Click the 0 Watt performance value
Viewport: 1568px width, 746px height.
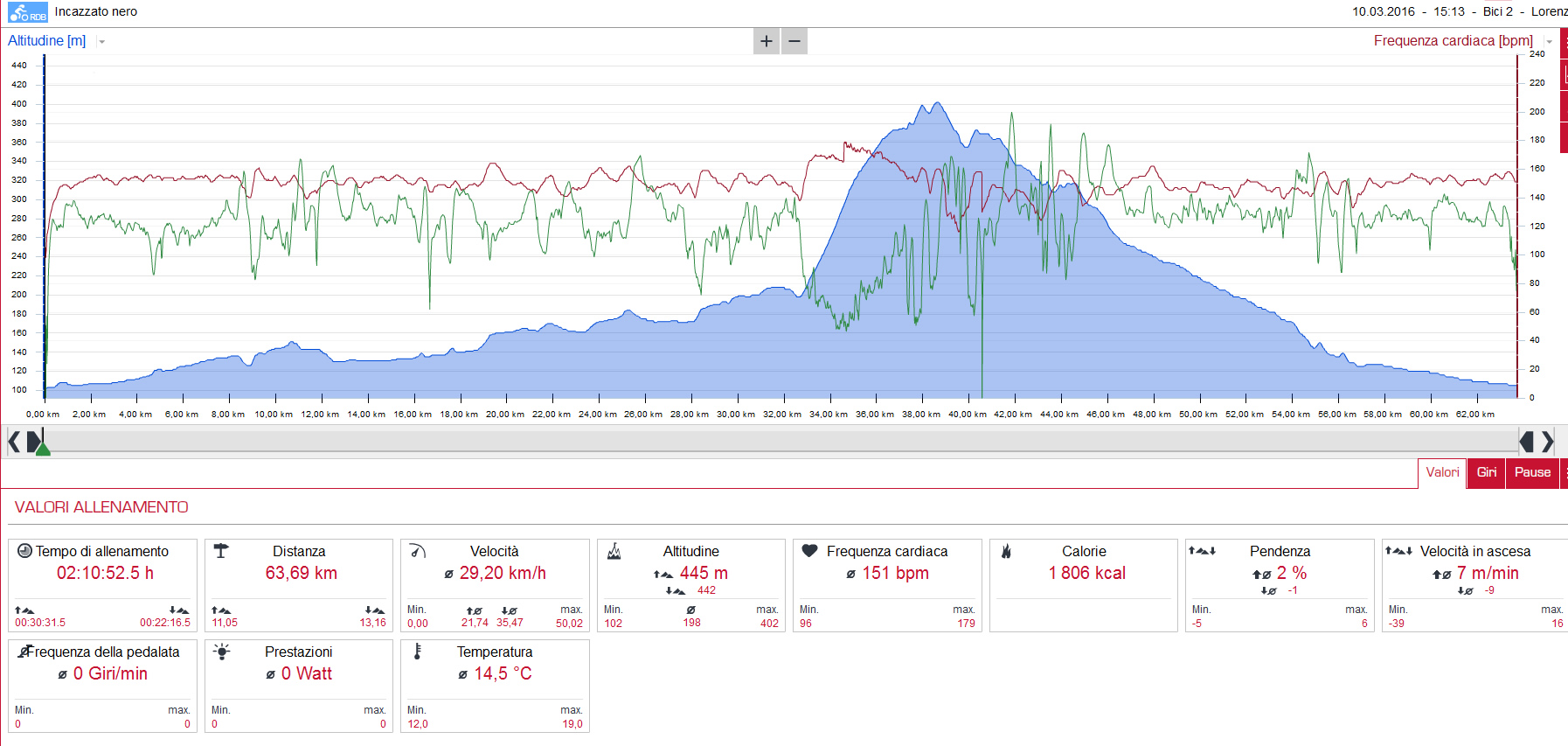click(x=307, y=673)
